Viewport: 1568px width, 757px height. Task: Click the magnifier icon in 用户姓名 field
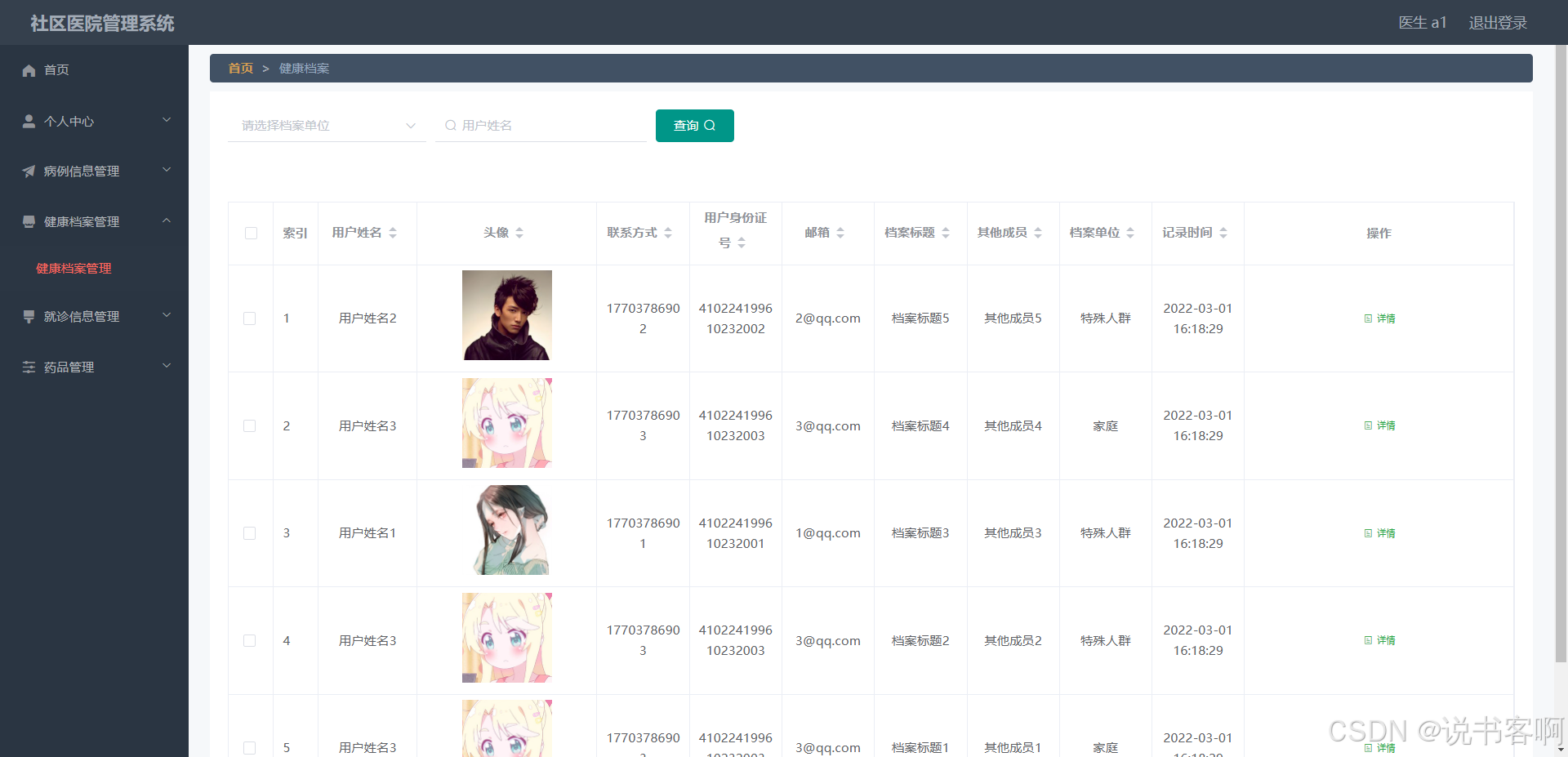(x=450, y=125)
